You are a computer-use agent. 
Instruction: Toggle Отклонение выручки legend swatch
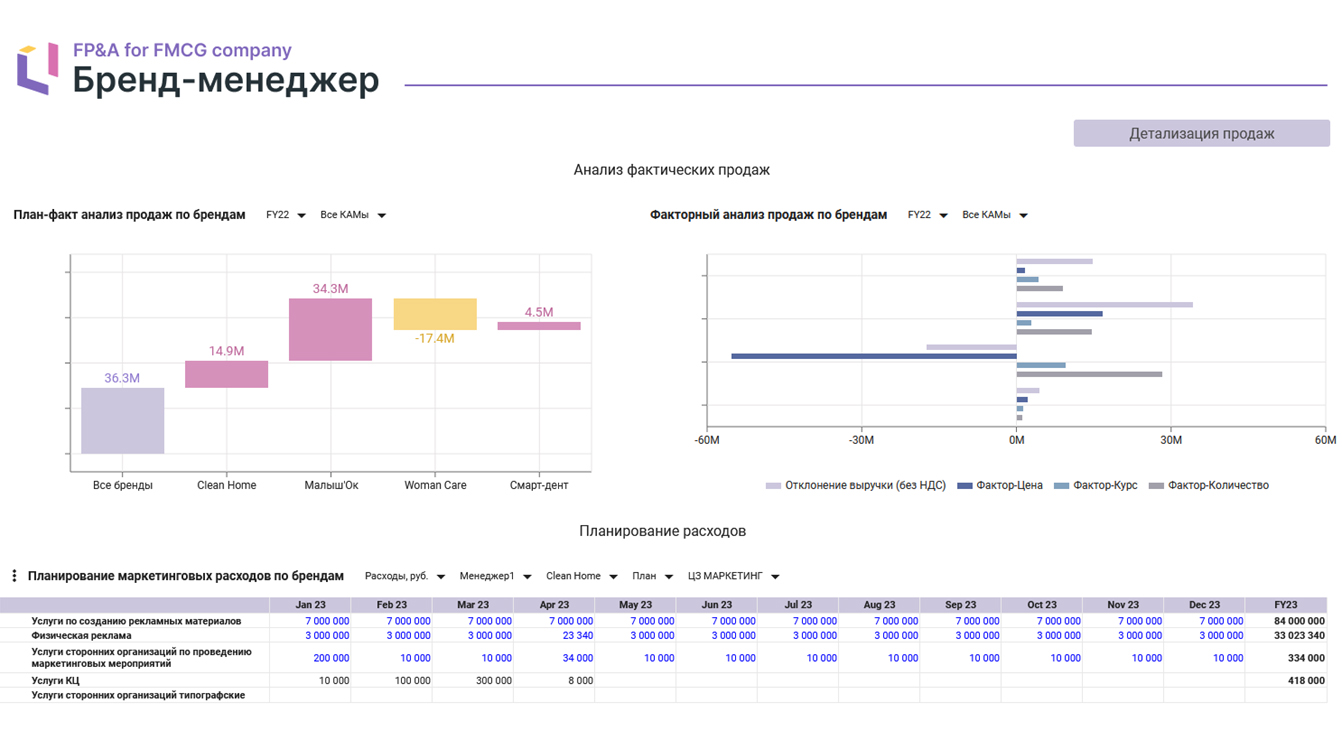click(x=773, y=486)
